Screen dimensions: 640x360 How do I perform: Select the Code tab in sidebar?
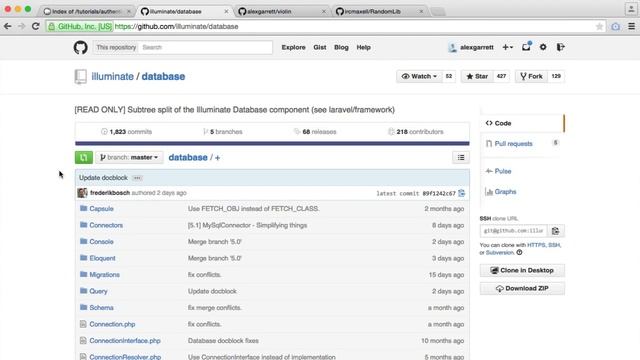522,123
